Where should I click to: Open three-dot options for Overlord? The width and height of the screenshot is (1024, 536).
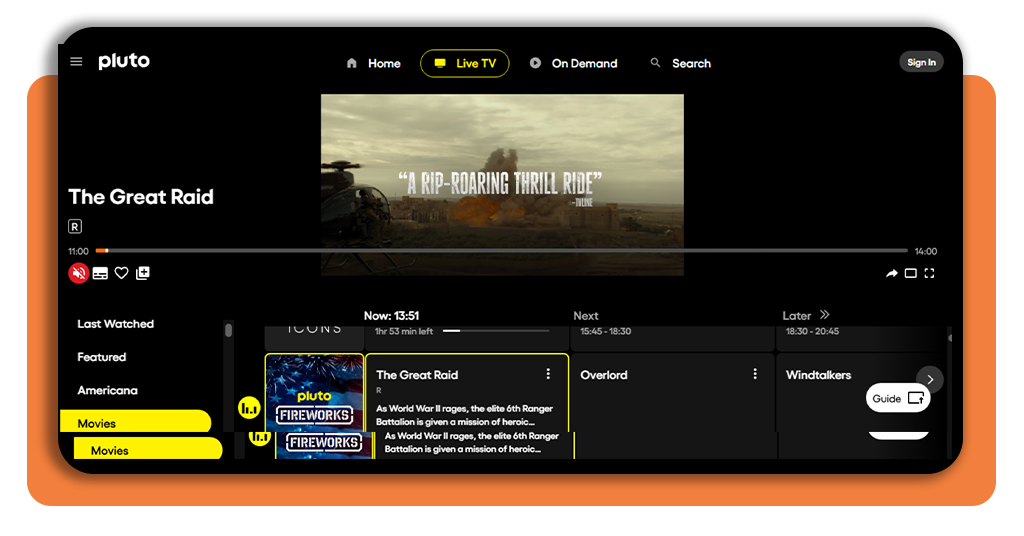755,374
